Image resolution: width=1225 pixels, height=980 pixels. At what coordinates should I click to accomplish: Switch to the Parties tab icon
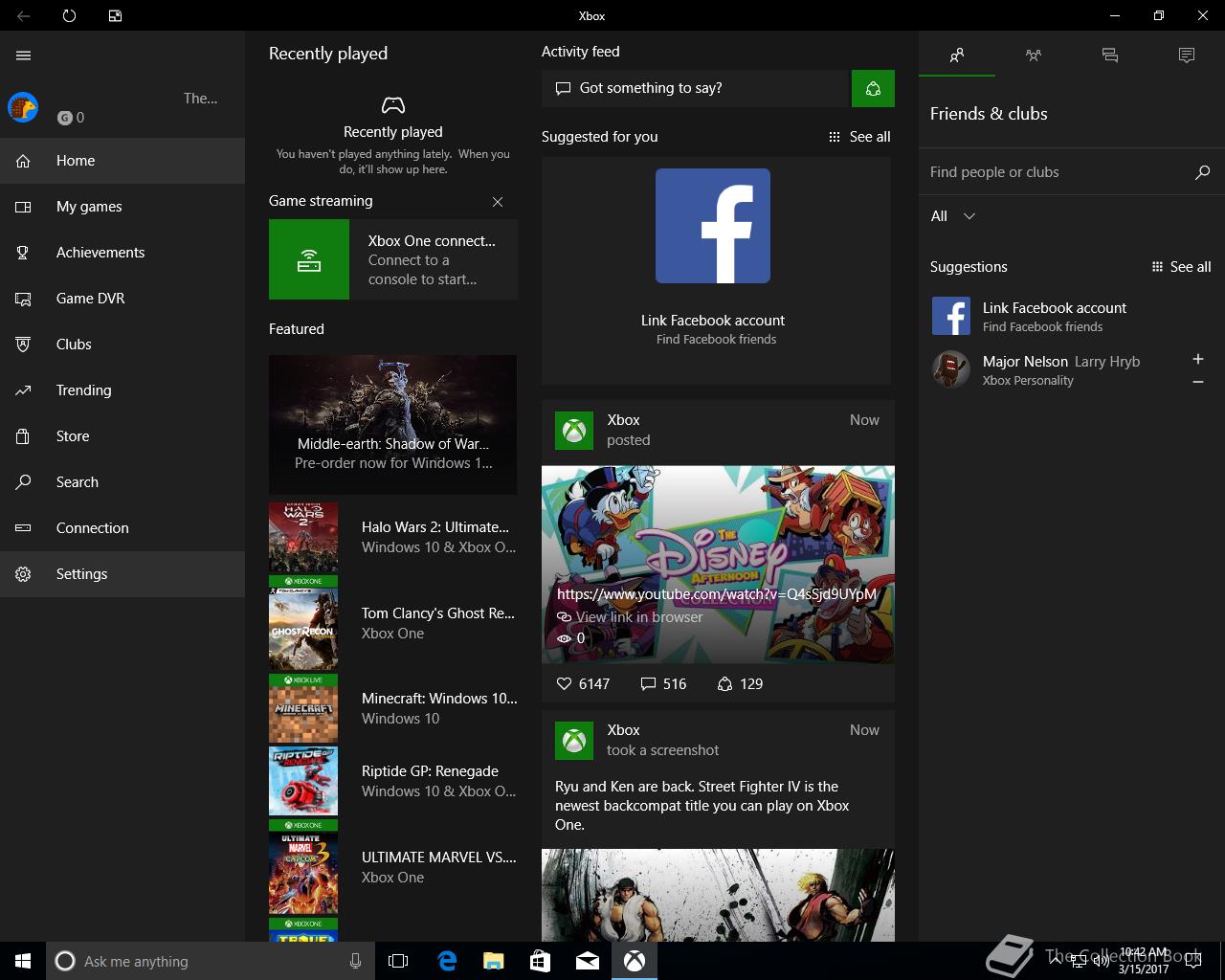pyautogui.click(x=1034, y=56)
